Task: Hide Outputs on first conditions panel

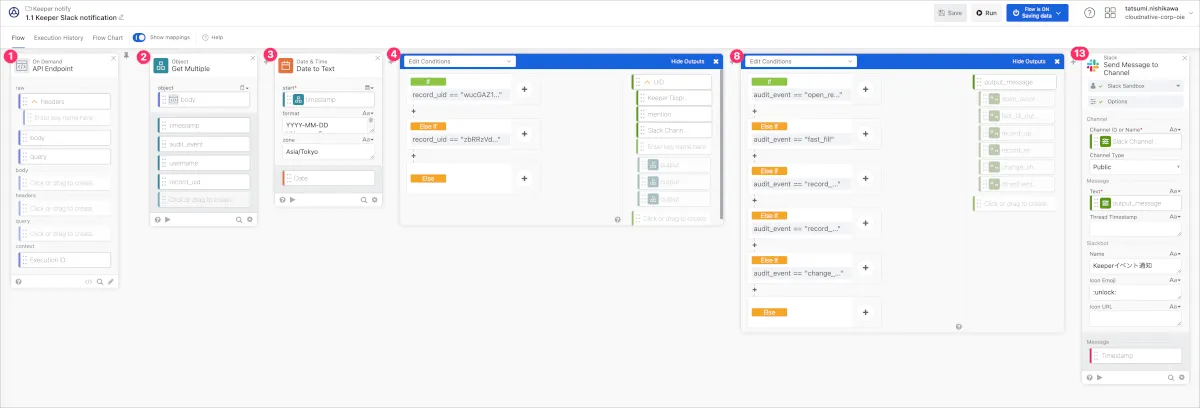Action: pos(689,61)
